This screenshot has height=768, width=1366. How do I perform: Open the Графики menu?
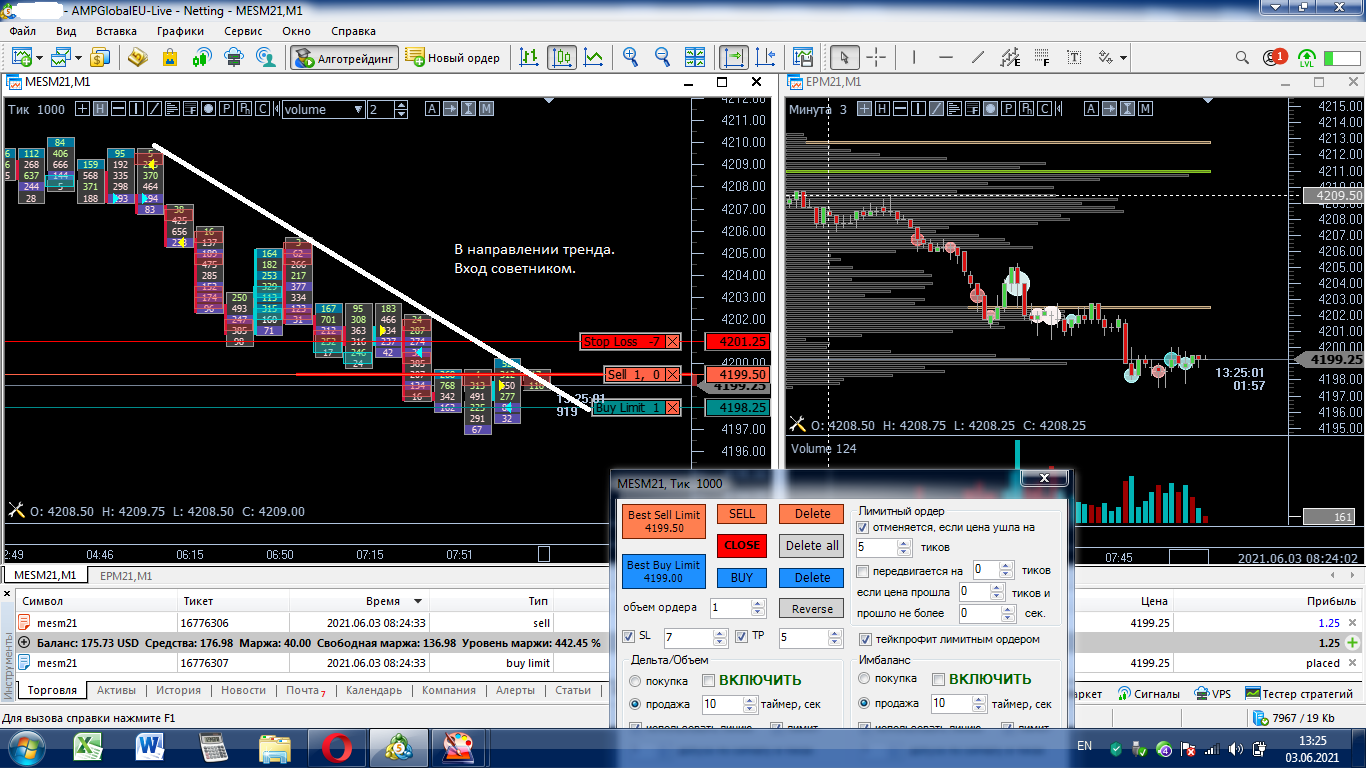(180, 31)
